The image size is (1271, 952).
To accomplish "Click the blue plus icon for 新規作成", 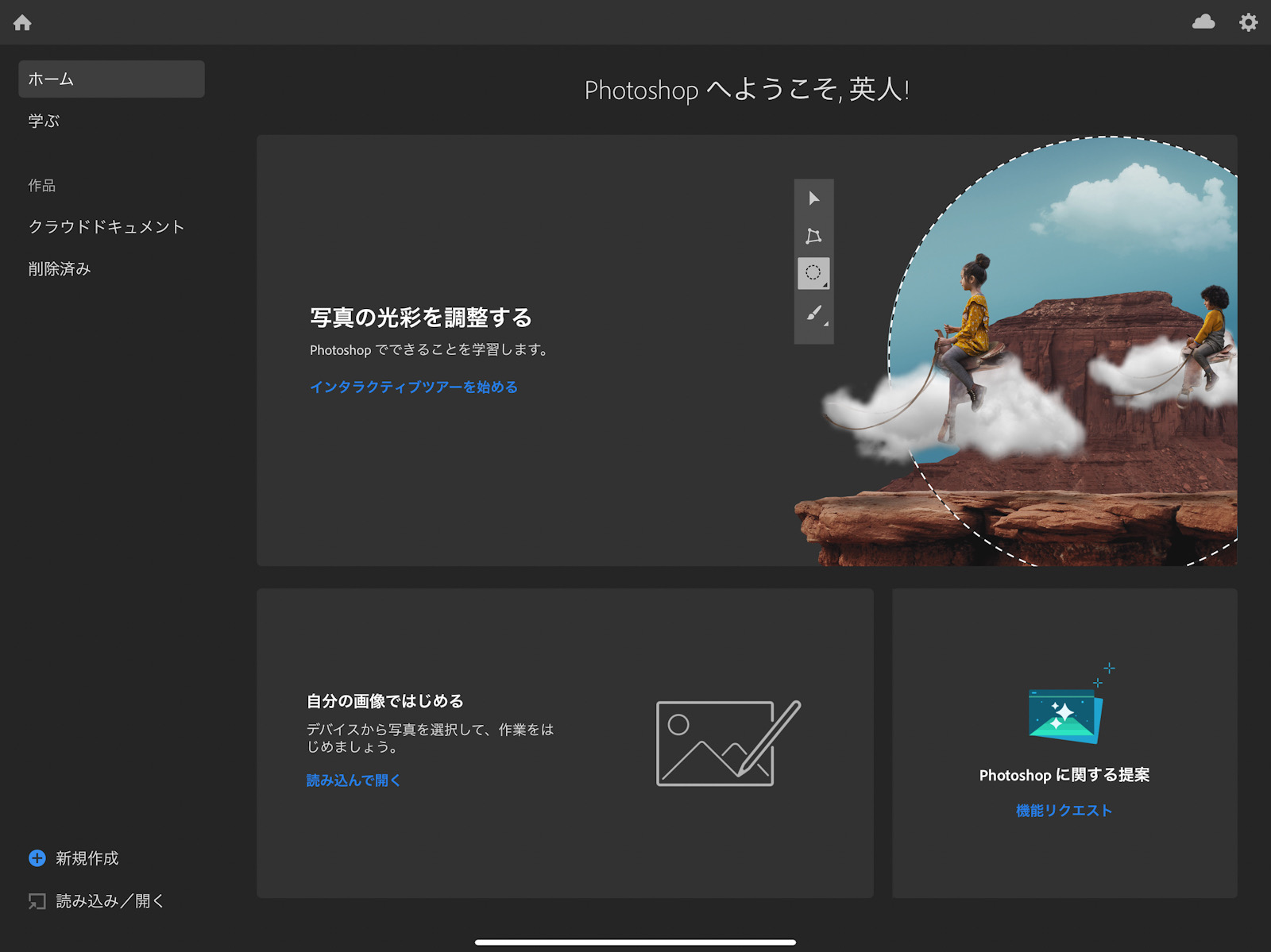I will (37, 858).
